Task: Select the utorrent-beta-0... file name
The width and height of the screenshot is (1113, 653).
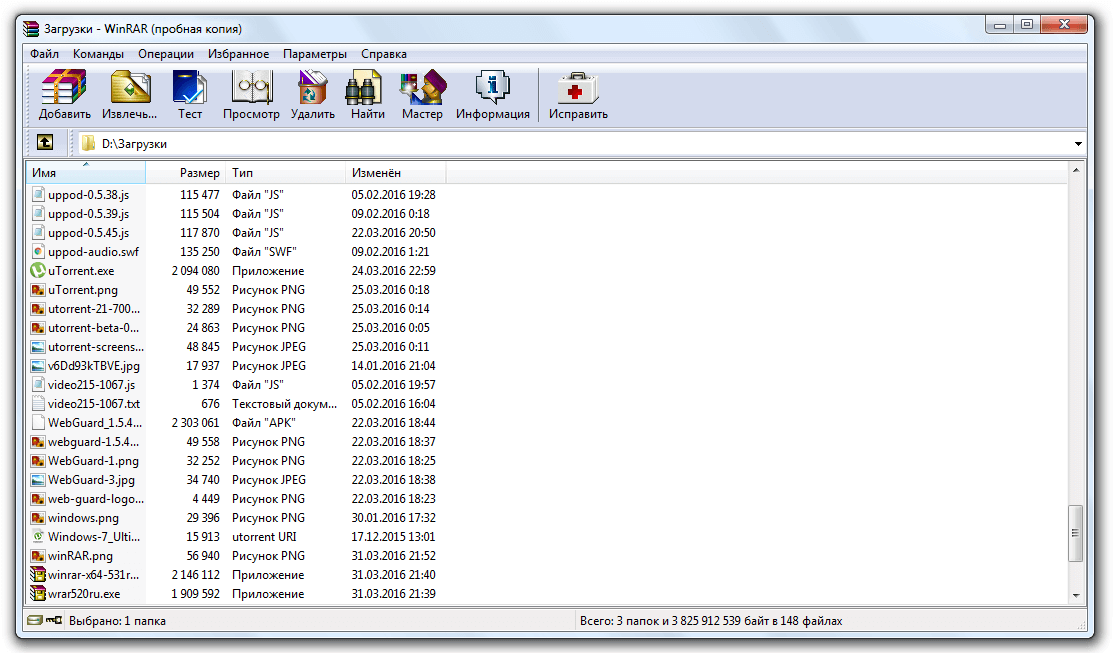Action: 94,328
